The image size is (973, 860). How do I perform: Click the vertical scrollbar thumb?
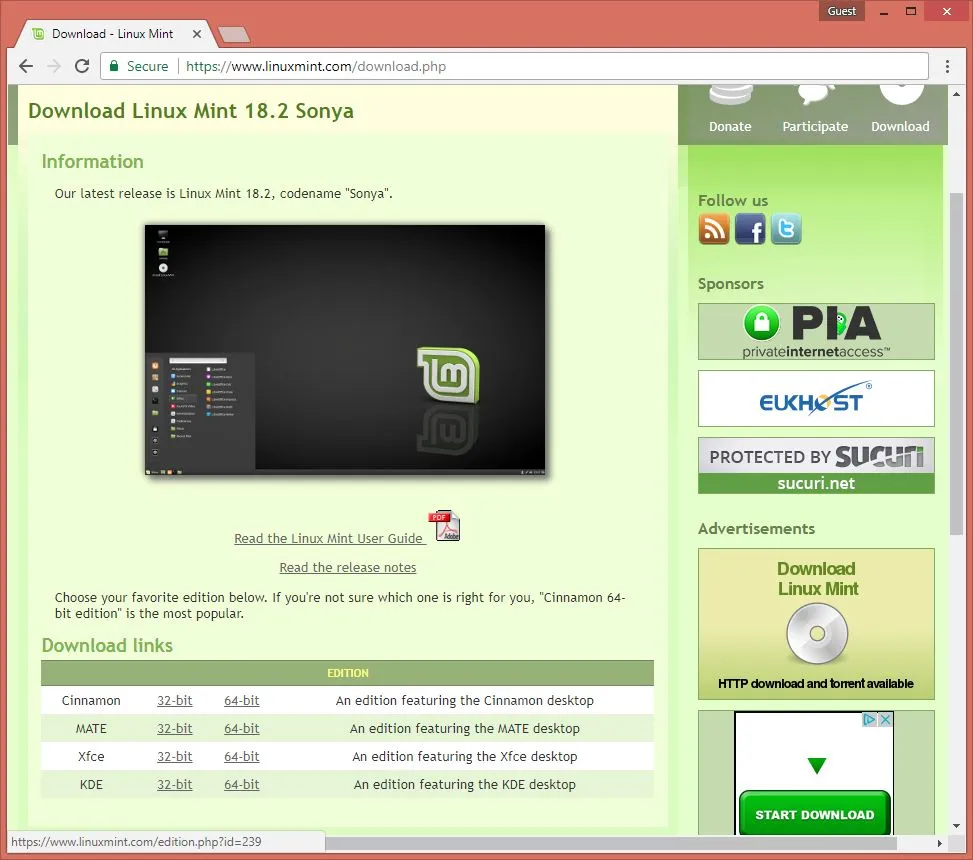[x=956, y=364]
